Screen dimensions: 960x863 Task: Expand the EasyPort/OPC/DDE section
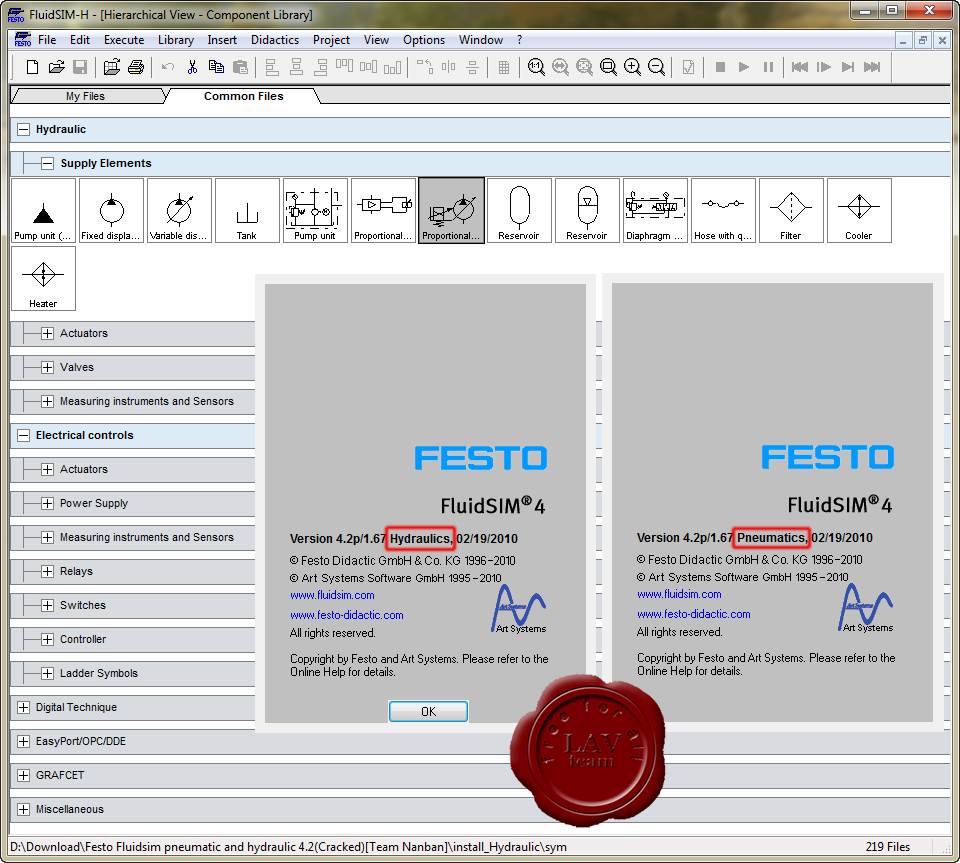23,741
